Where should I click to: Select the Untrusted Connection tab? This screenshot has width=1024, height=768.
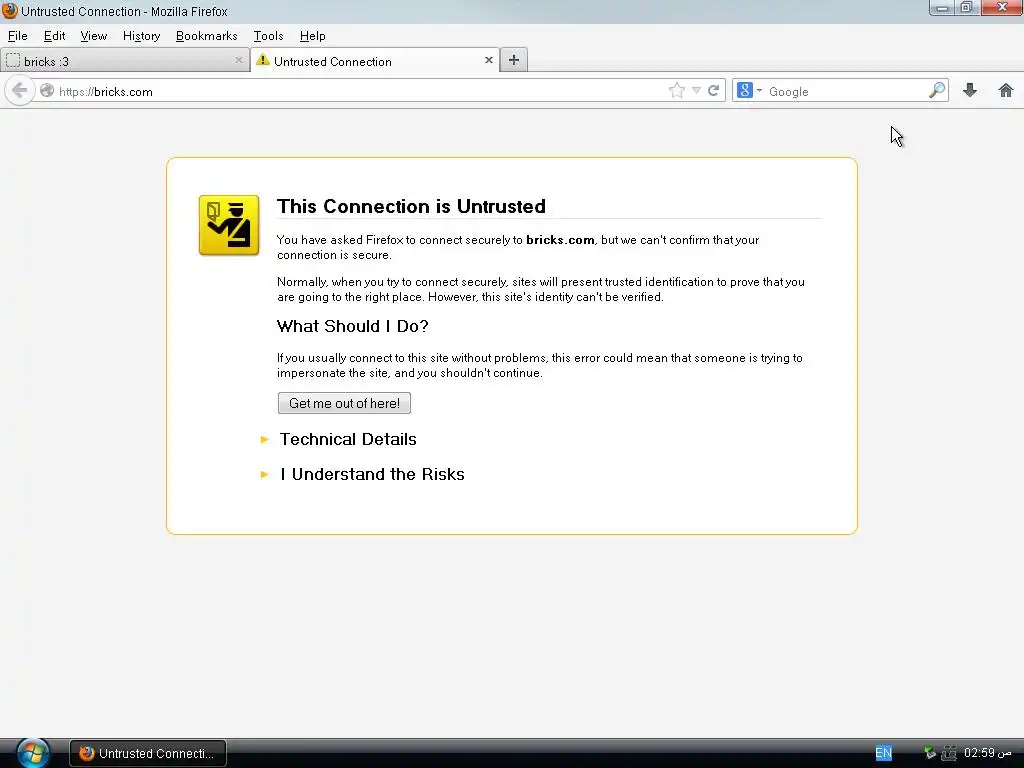tap(375, 61)
